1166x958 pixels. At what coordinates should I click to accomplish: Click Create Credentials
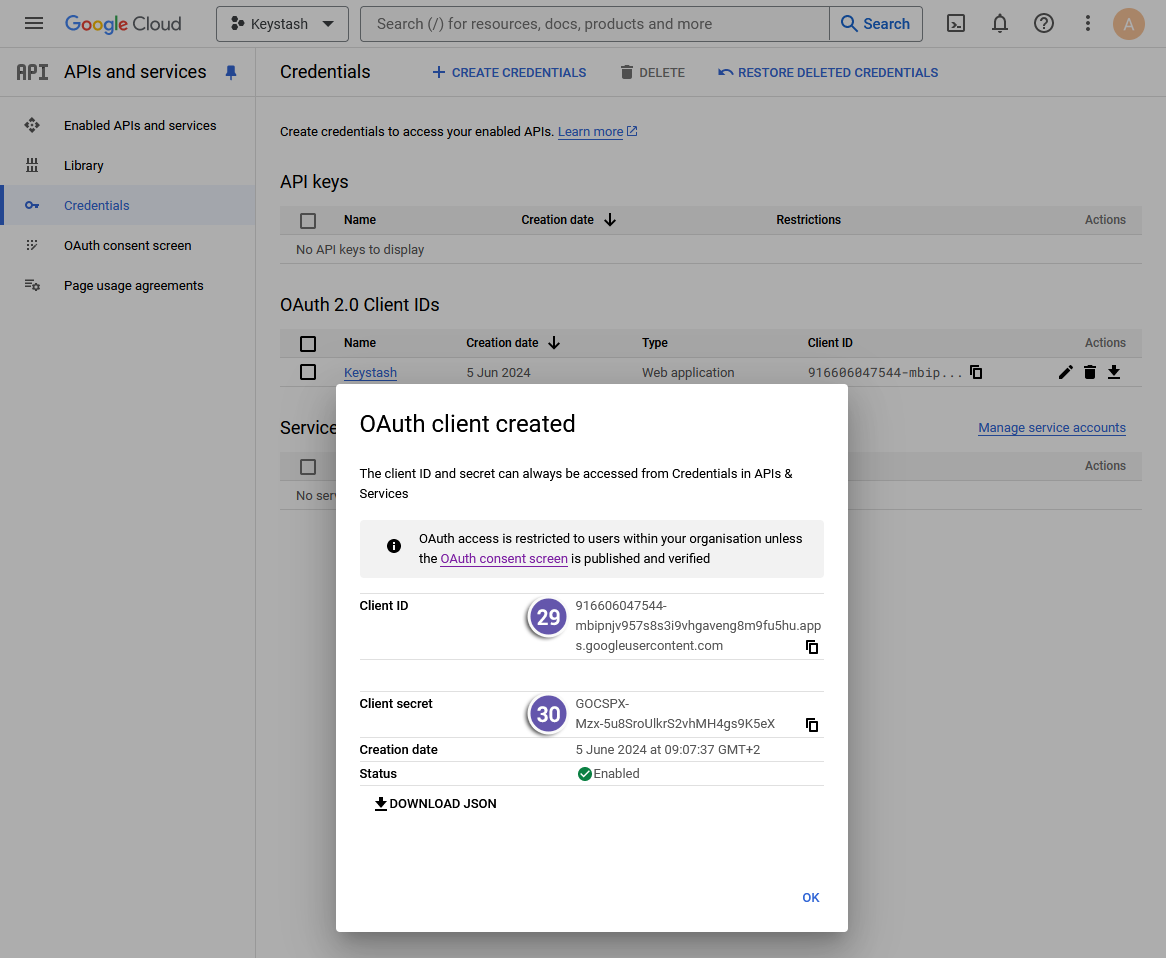click(x=509, y=72)
